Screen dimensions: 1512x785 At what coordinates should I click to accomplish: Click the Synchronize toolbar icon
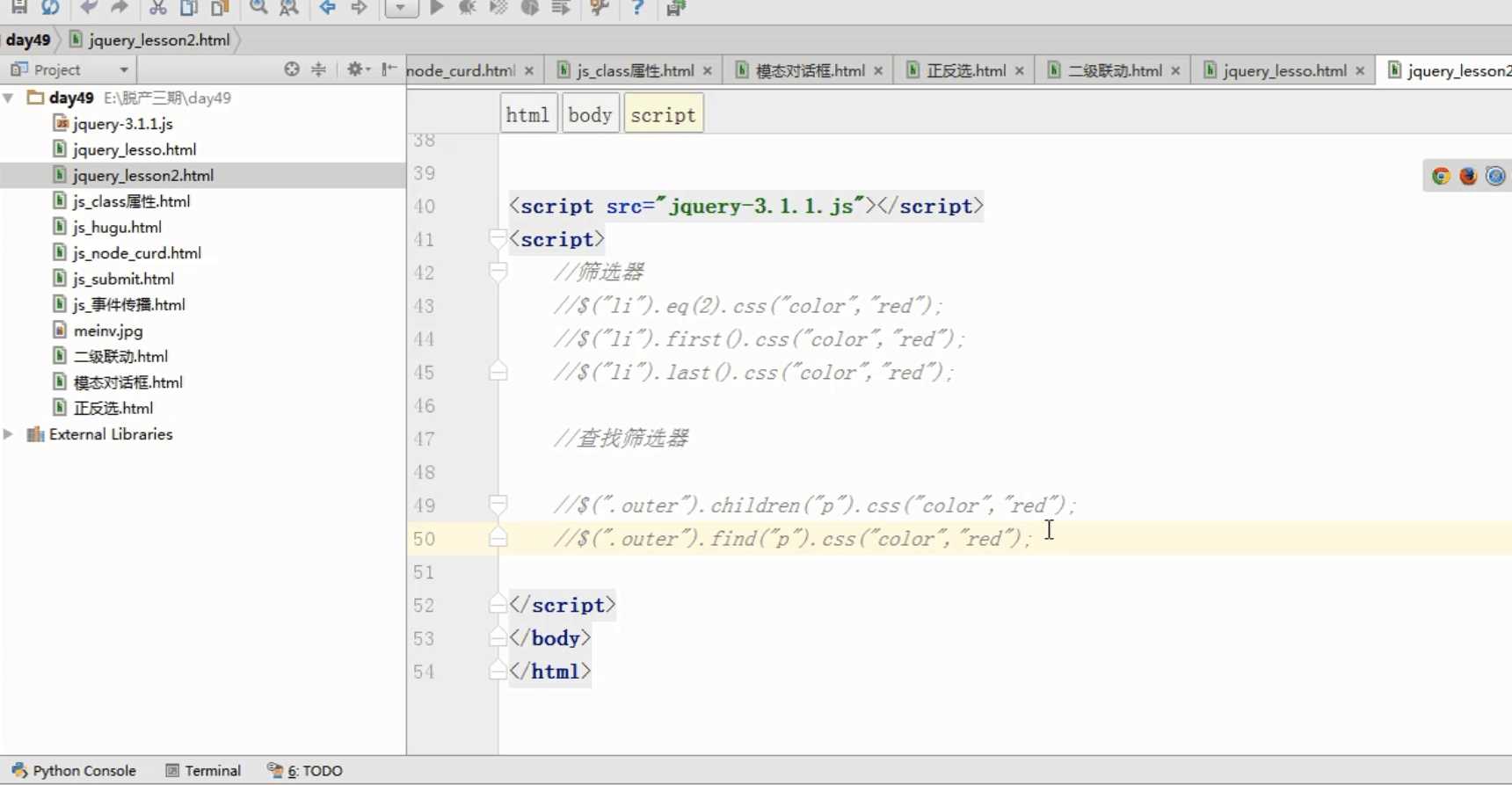(x=50, y=7)
